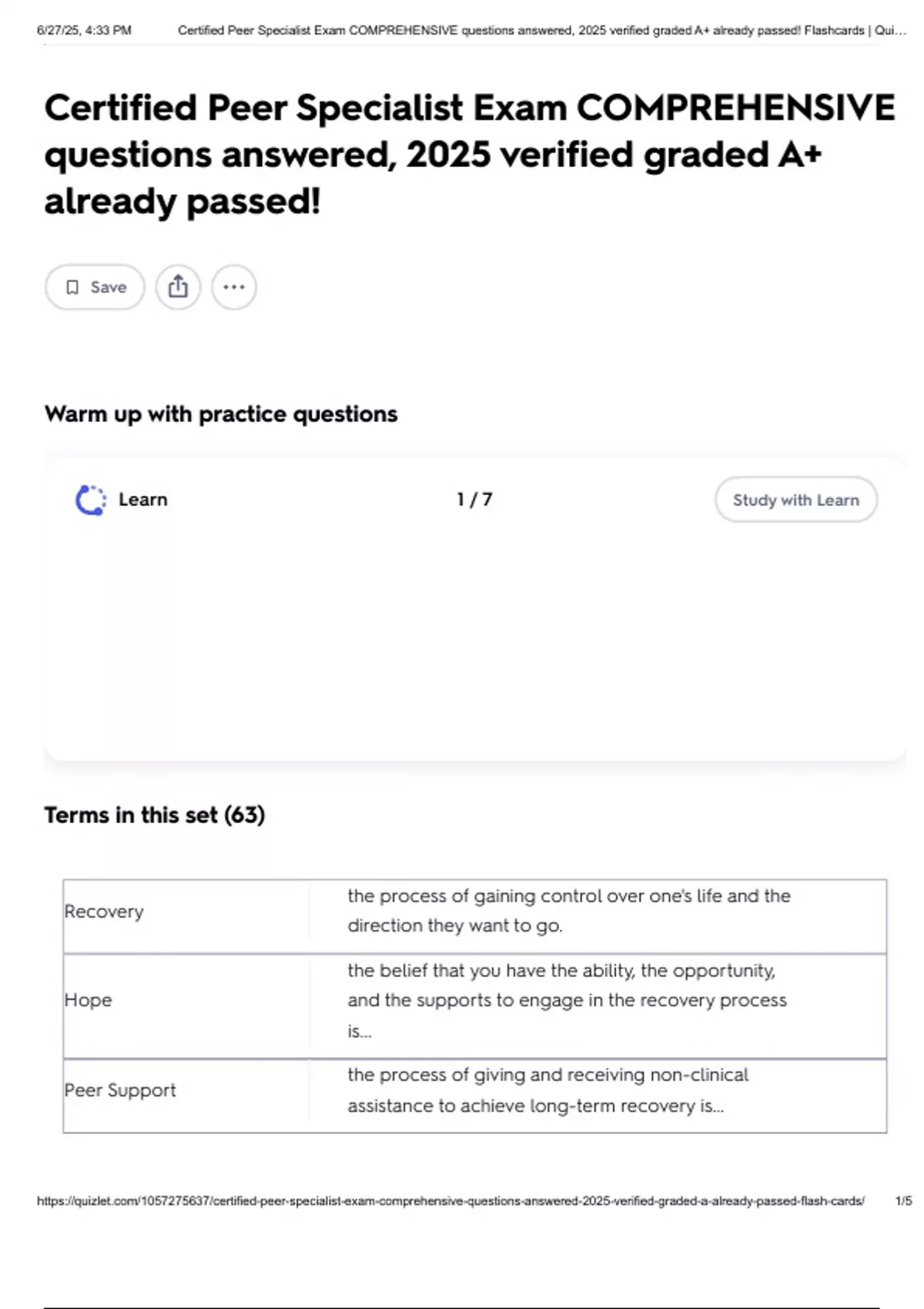Click the Terms in this set (63) heading
The image size is (924, 1309).
pos(155,815)
